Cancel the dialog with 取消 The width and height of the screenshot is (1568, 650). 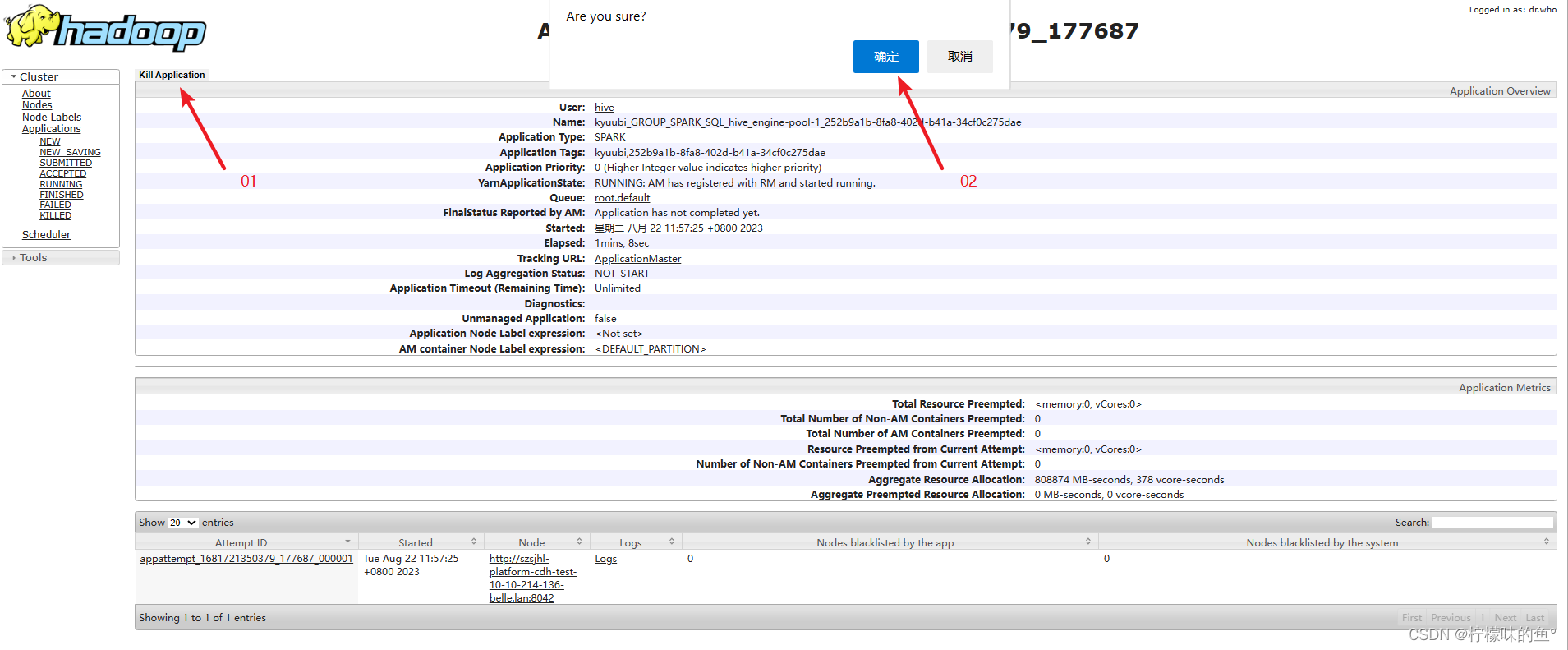[959, 57]
